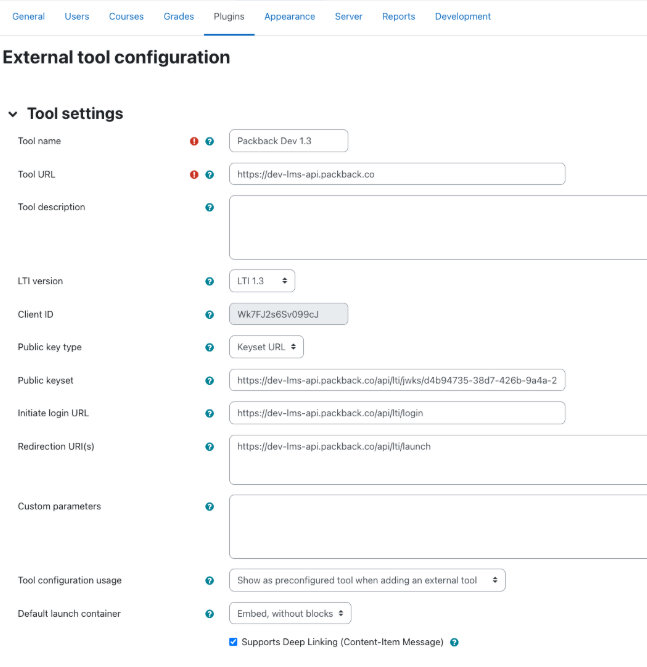Click the Client ID field
The image size is (647, 667).
point(288,314)
